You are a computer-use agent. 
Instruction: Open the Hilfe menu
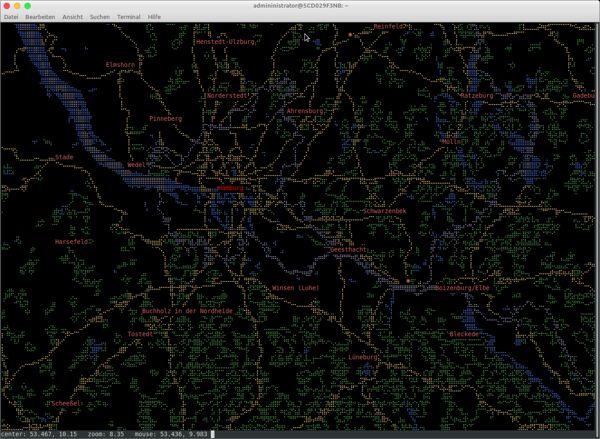pyautogui.click(x=154, y=17)
